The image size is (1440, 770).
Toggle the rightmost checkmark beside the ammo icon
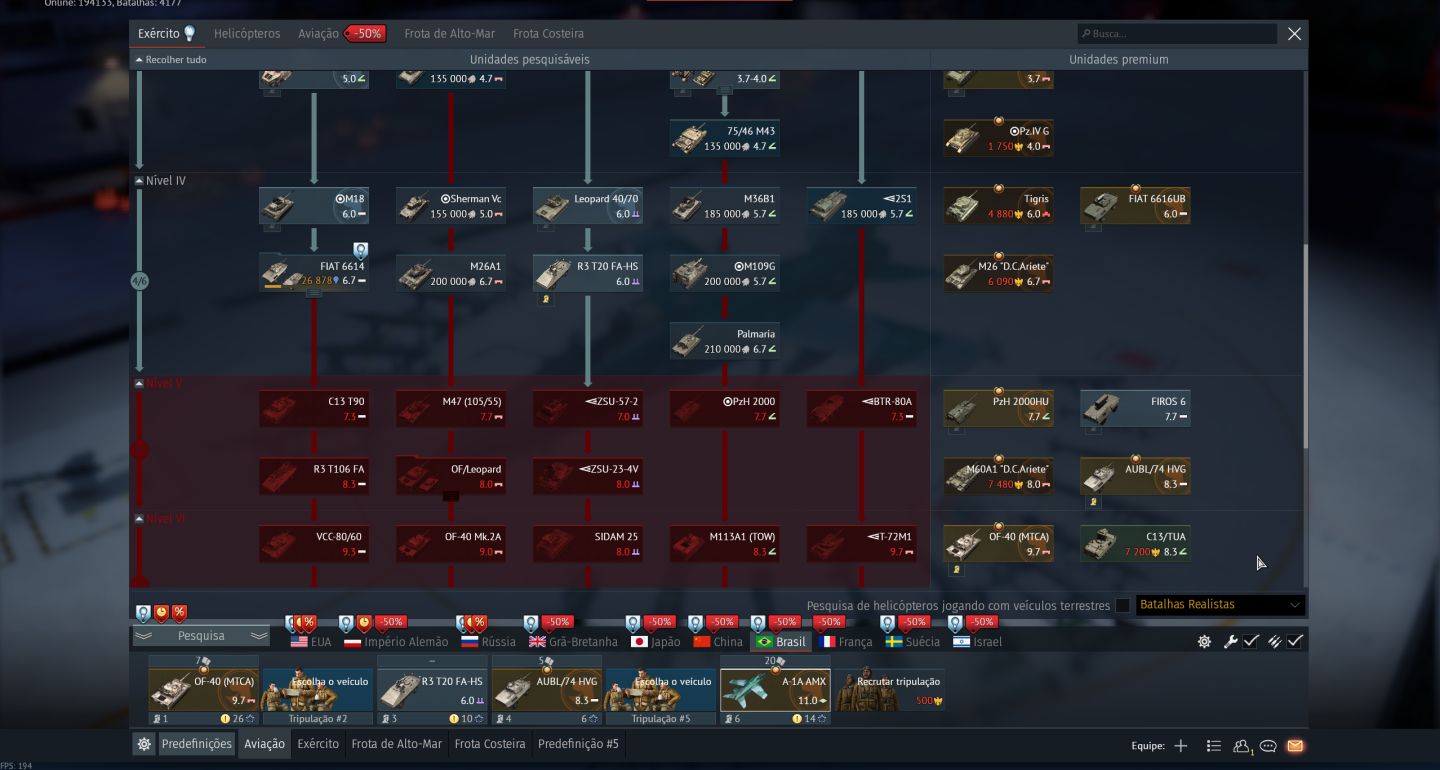coord(1295,642)
